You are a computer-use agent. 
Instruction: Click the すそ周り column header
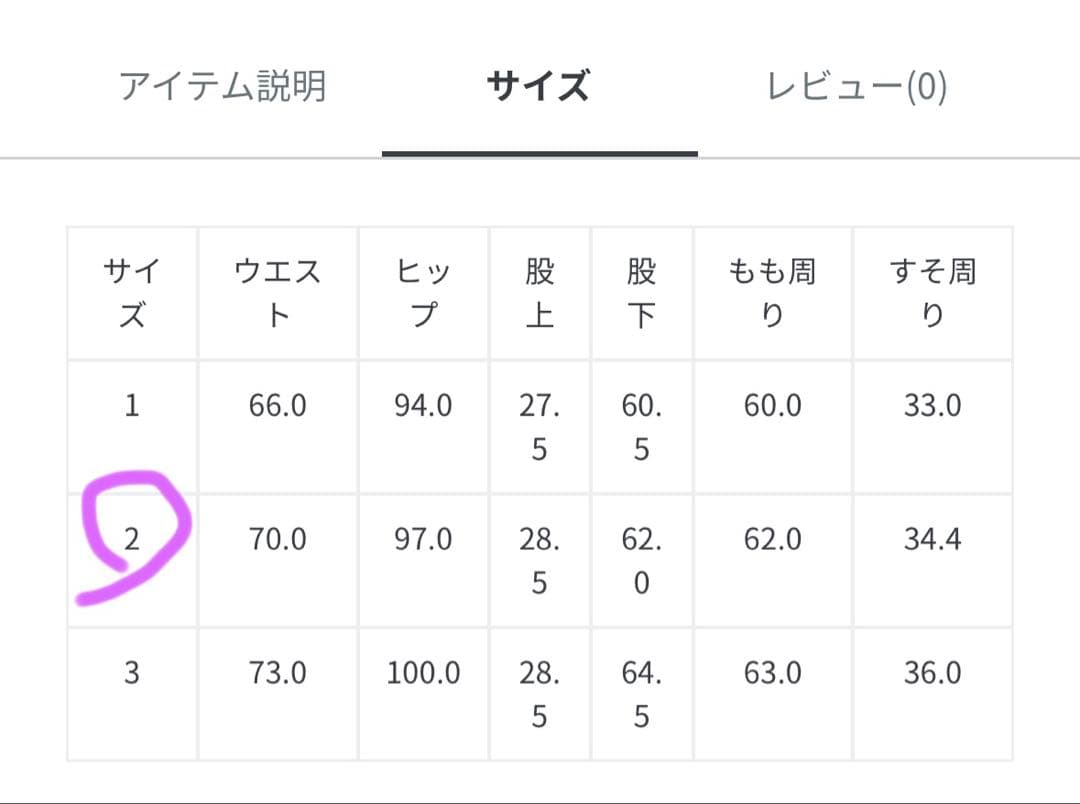pyautogui.click(x=932, y=291)
